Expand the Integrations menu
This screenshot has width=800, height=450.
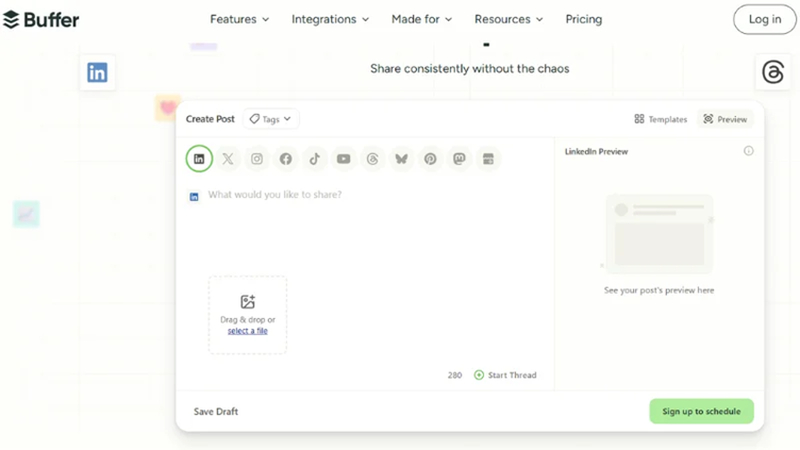(330, 19)
